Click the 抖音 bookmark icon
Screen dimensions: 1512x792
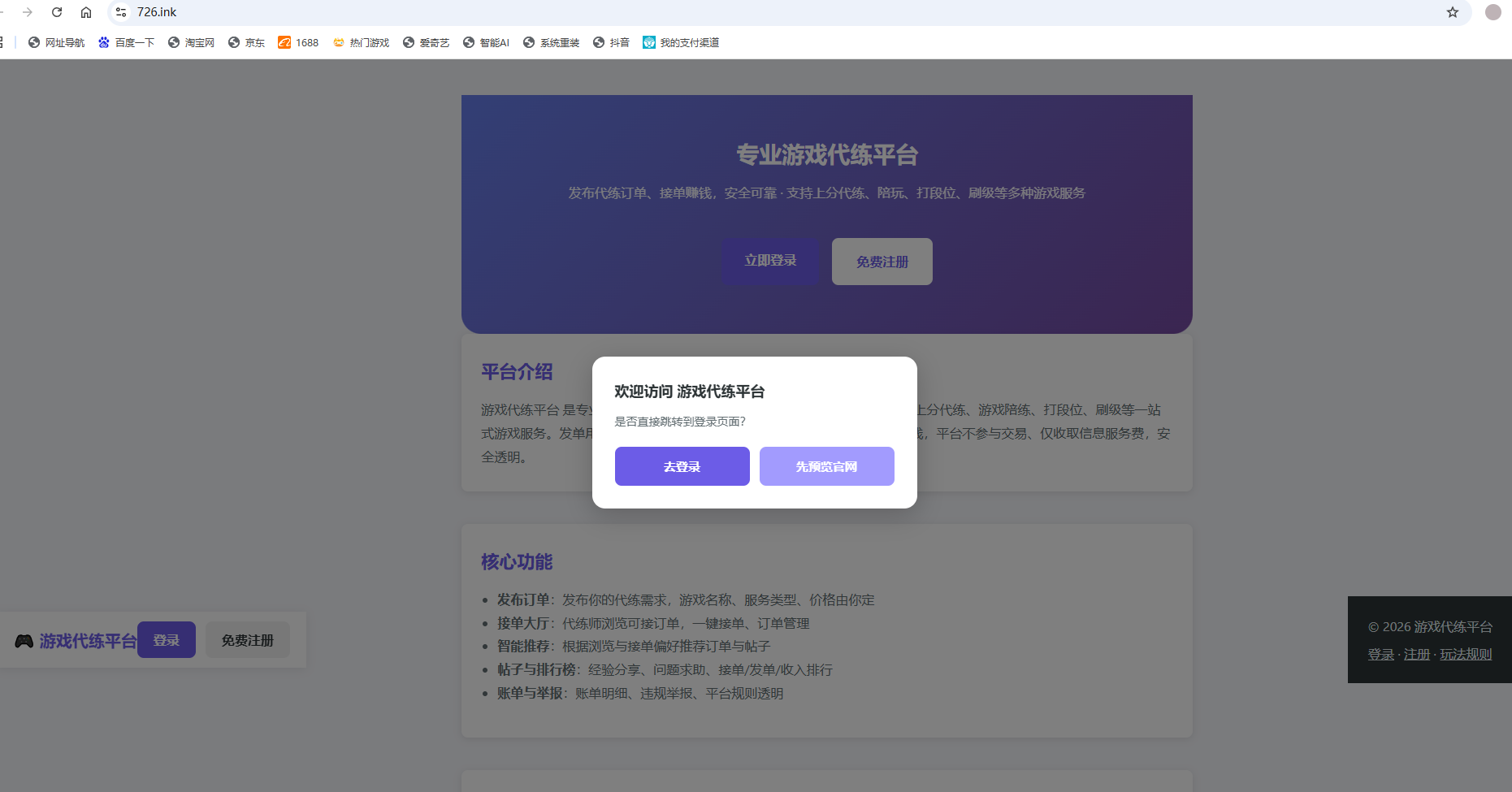click(599, 41)
